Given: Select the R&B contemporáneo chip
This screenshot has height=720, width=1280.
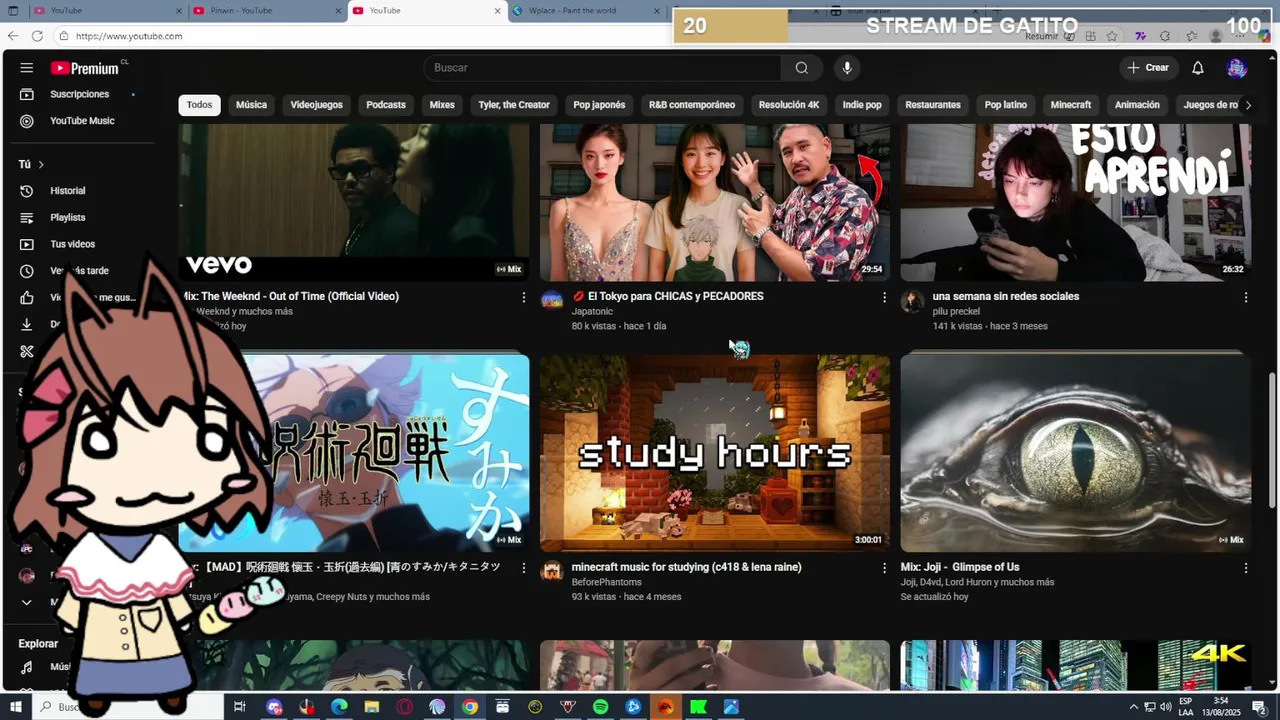Looking at the screenshot, I should coord(692,105).
